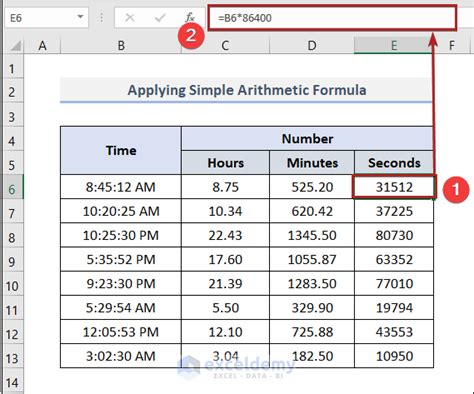Click the cell with time 10:25:30 PM
Image resolution: width=474 pixels, height=394 pixels.
(121, 235)
